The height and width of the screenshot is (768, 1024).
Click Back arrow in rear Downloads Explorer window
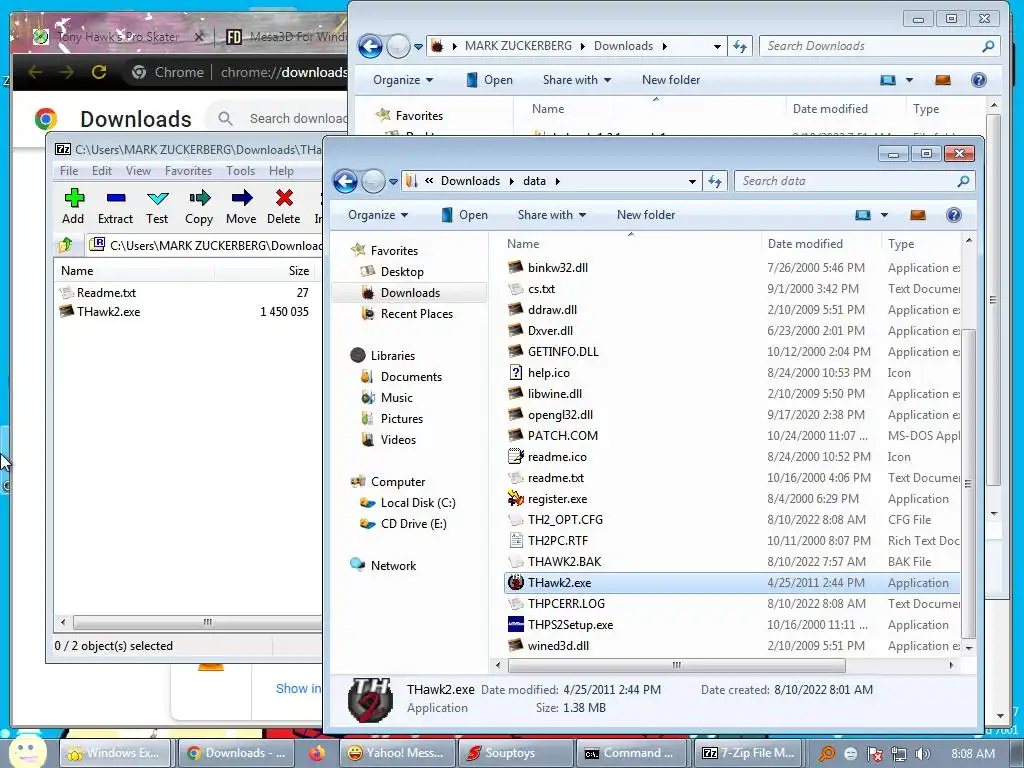[370, 46]
